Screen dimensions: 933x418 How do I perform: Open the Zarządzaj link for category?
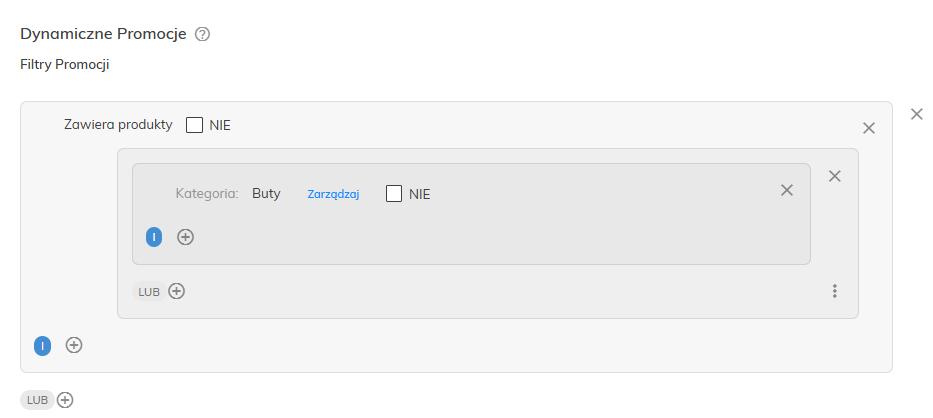(x=333, y=194)
